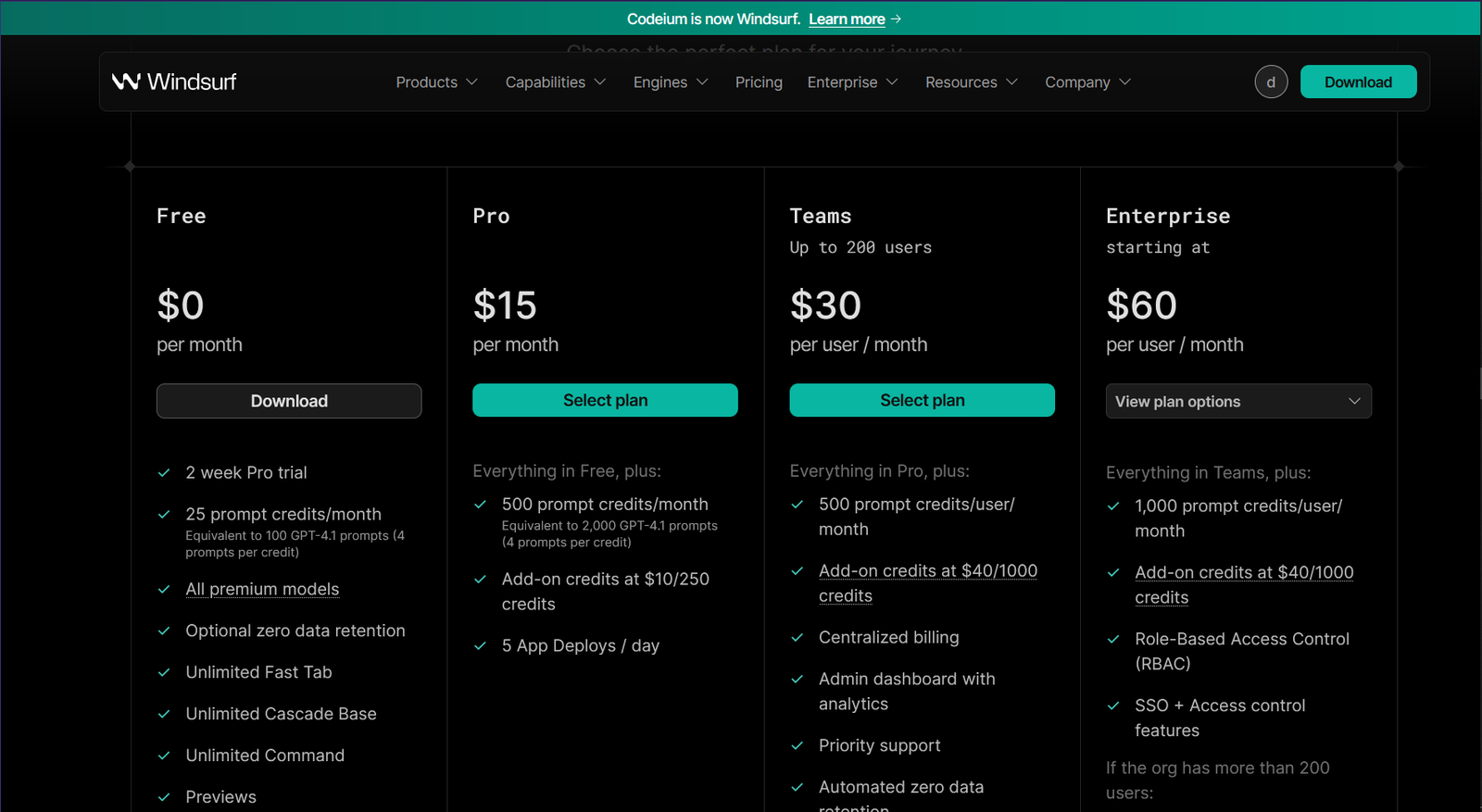Click checkmark beside Teams 500 prompt credits/user/month
Screen dimensions: 1482x812
tap(797, 505)
